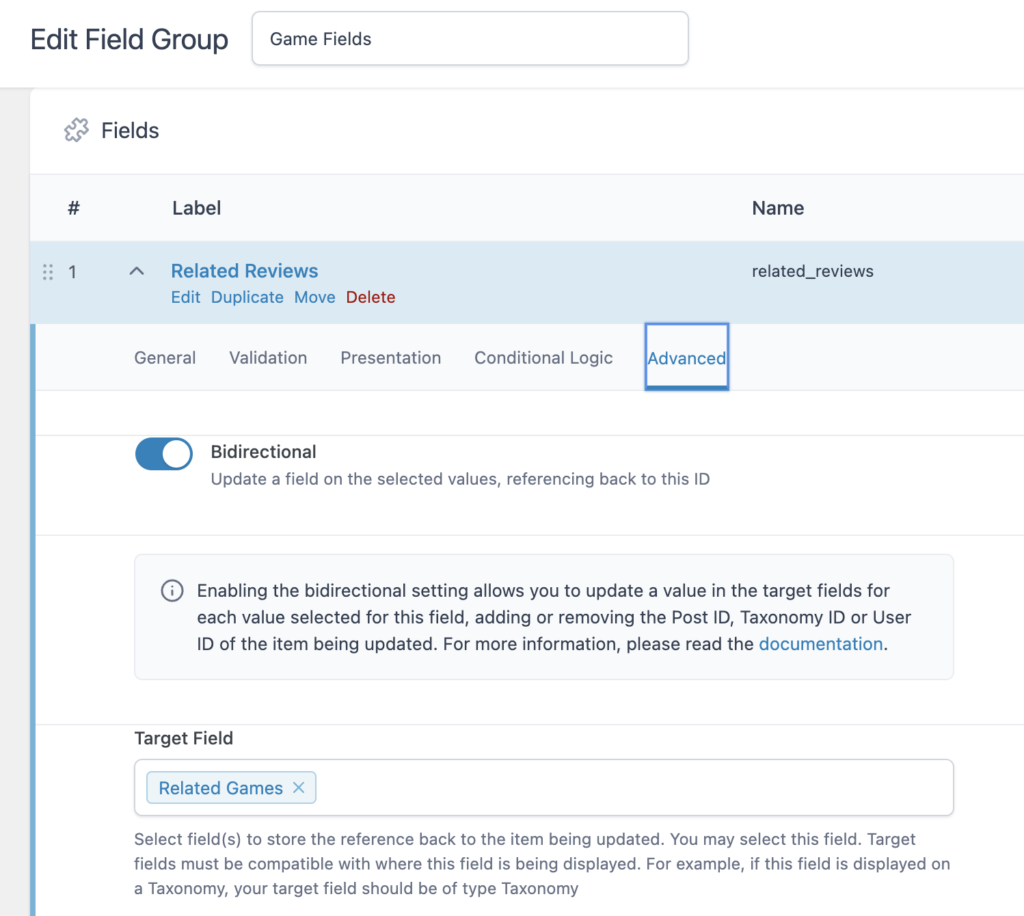Image resolution: width=1024 pixels, height=916 pixels.
Task: Open the General tab
Action: click(165, 358)
